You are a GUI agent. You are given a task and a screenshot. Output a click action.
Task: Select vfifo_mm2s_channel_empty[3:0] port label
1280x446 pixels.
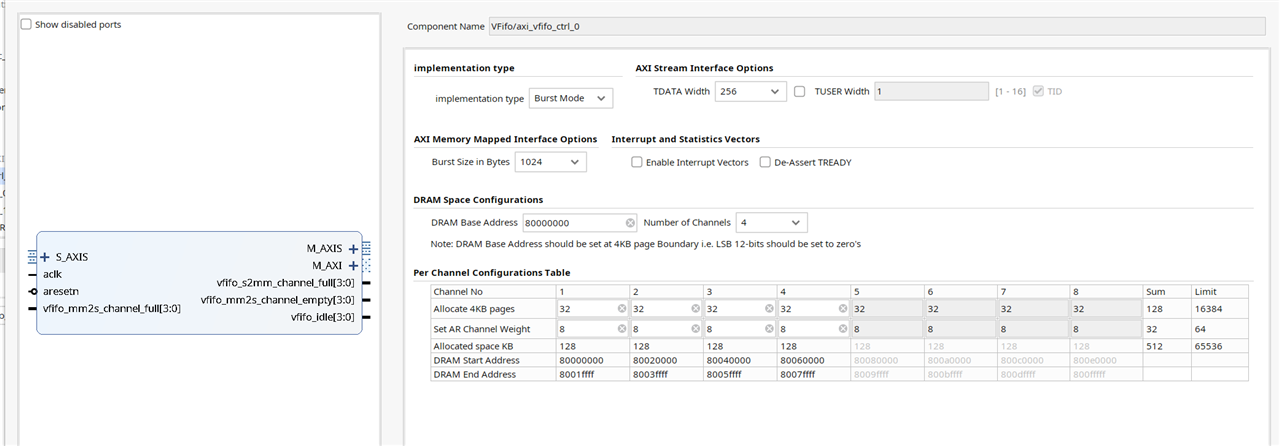coord(277,300)
